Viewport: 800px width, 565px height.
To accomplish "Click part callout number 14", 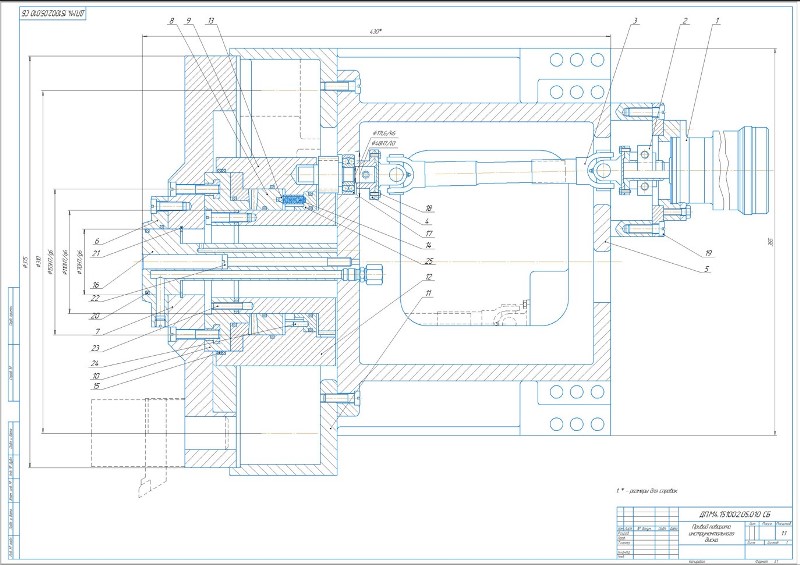I will [429, 245].
